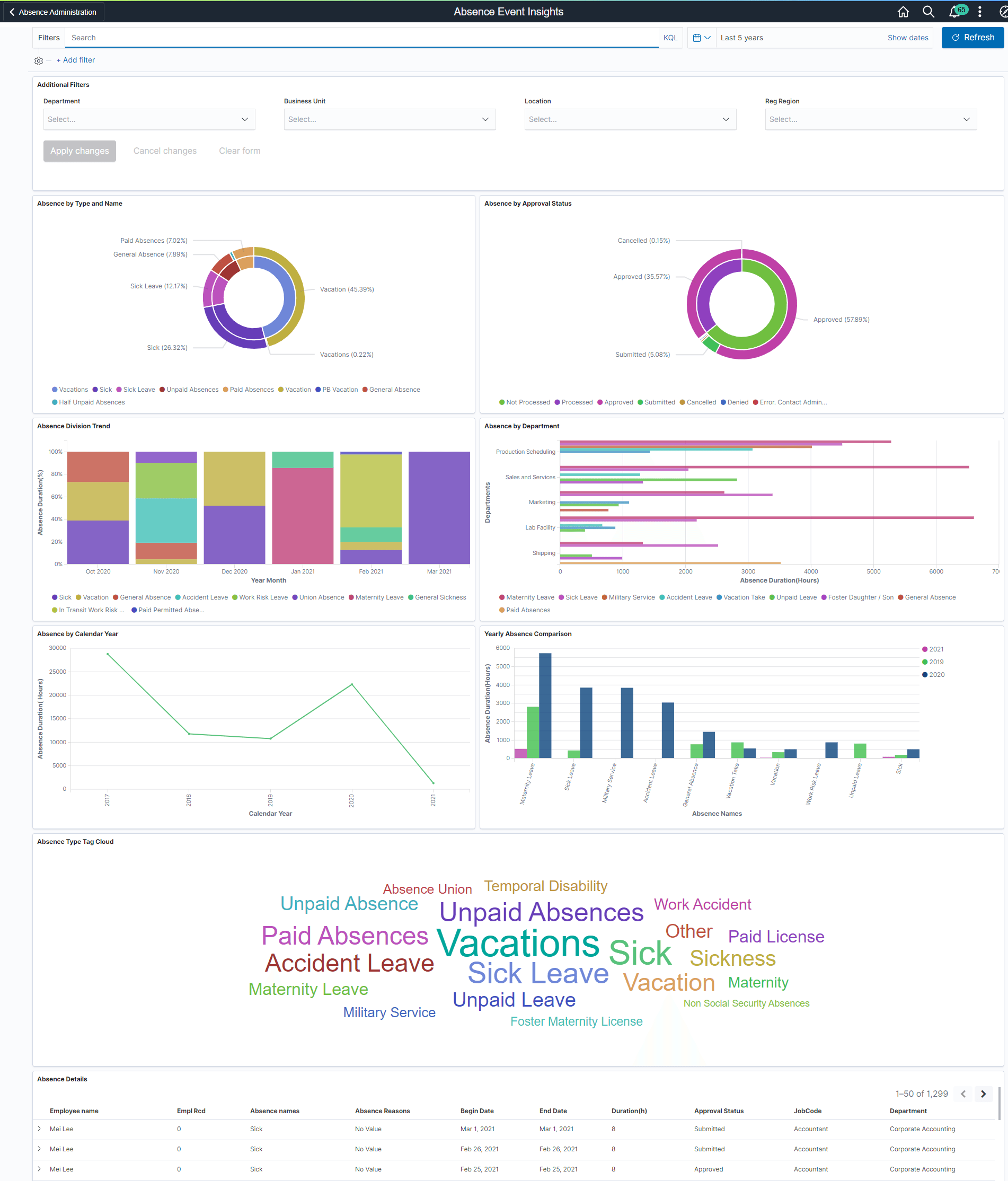Go back to Absence Administration
The height and width of the screenshot is (1181, 1008).
coord(52,12)
